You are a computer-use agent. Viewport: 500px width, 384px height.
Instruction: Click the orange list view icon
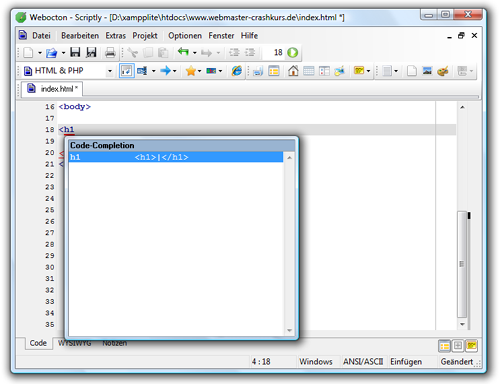[x=274, y=71]
